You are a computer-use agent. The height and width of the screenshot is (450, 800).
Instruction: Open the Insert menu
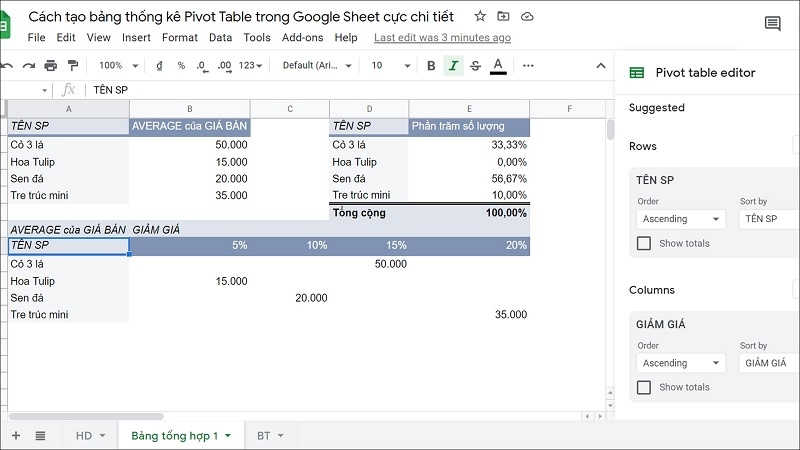click(136, 37)
